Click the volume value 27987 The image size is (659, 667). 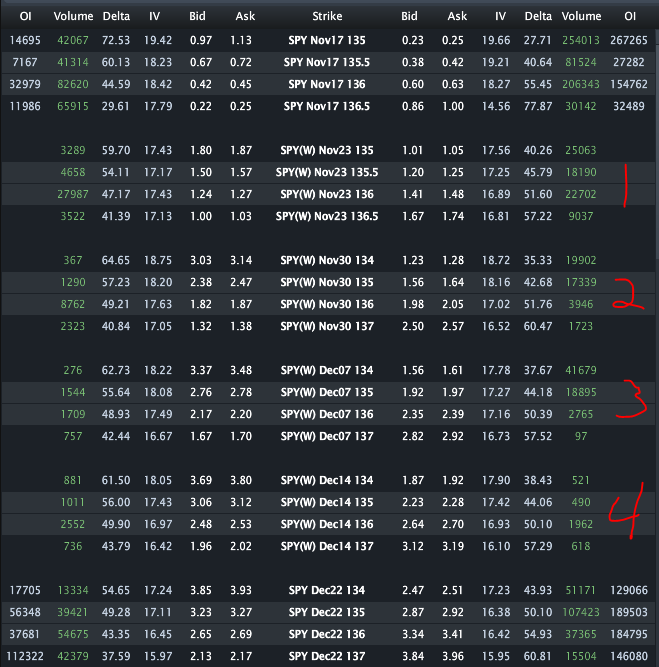tap(73, 194)
